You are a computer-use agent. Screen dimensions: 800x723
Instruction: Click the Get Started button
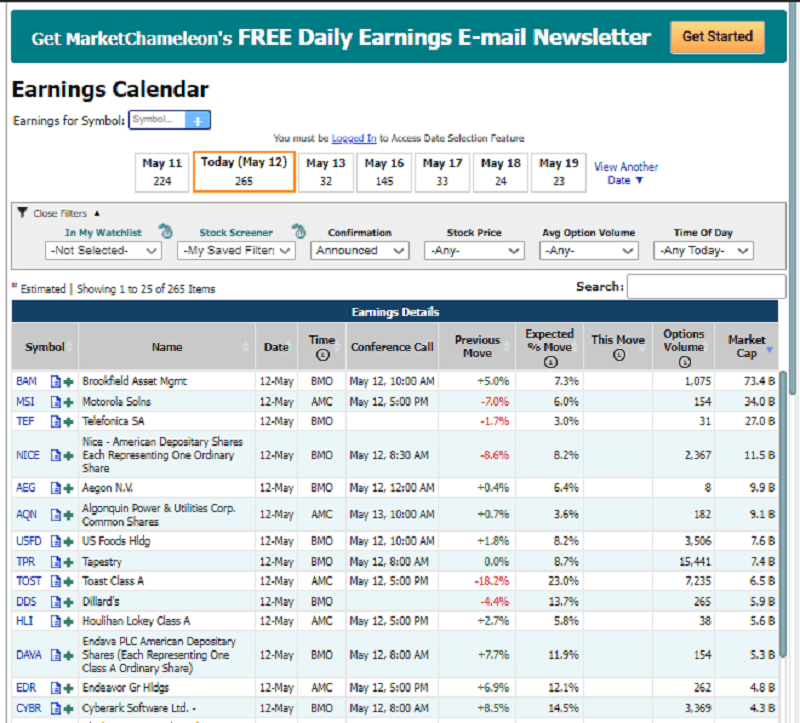(x=716, y=37)
